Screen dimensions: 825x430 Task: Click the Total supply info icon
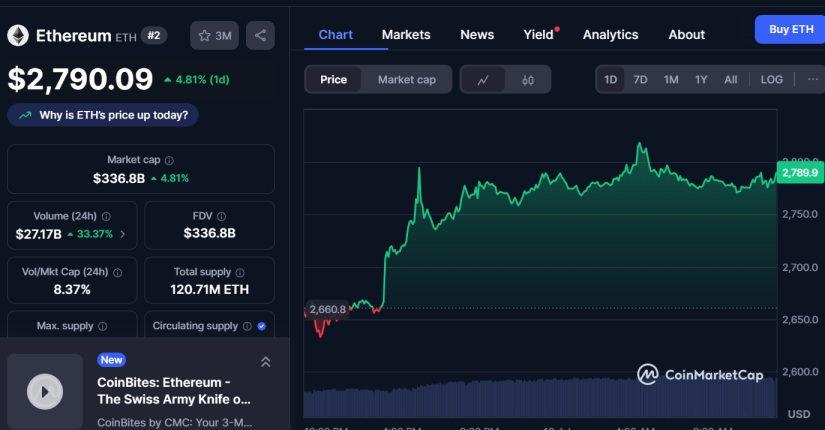pos(240,273)
